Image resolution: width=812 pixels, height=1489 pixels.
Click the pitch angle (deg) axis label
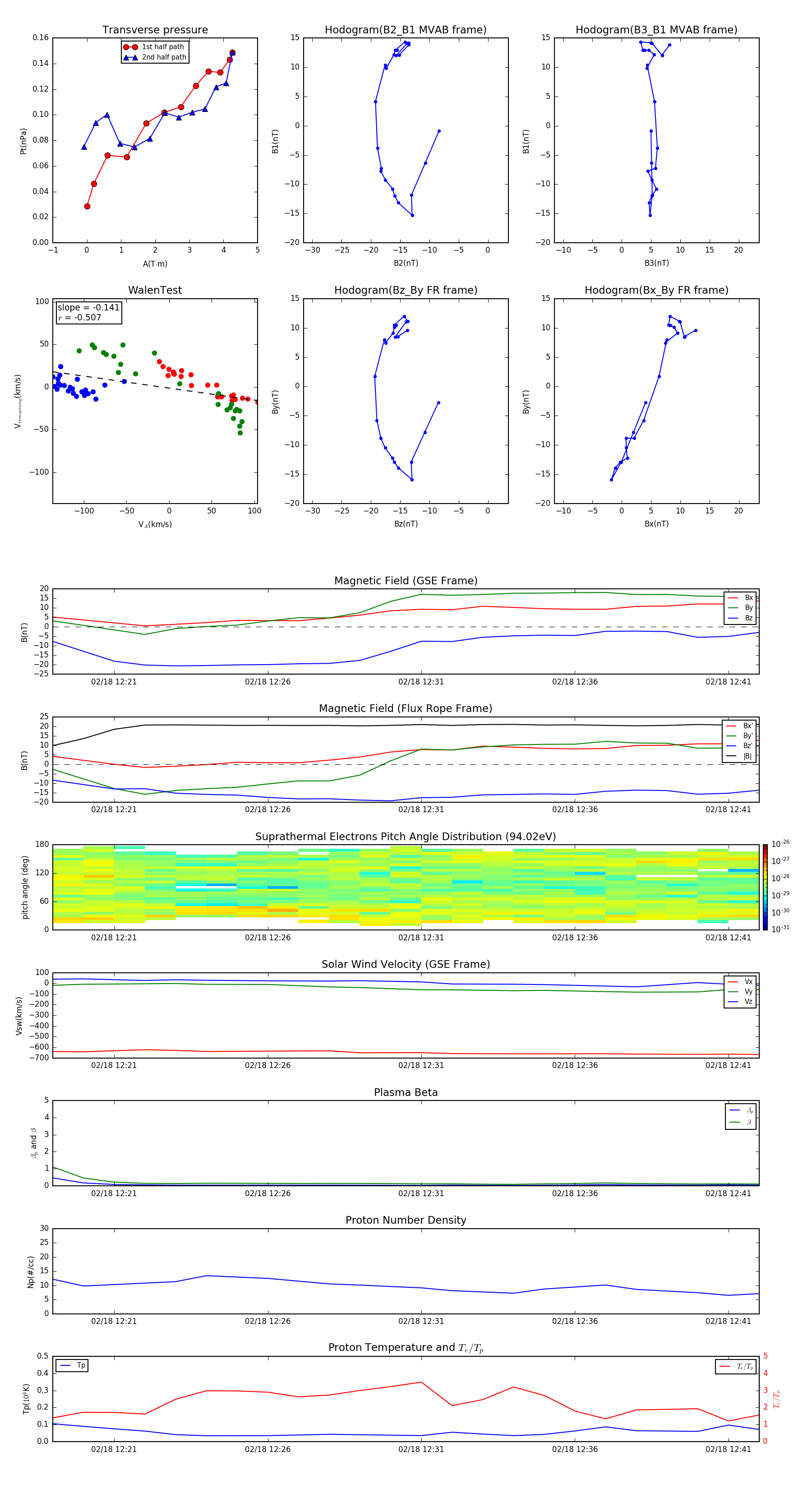coord(25,887)
